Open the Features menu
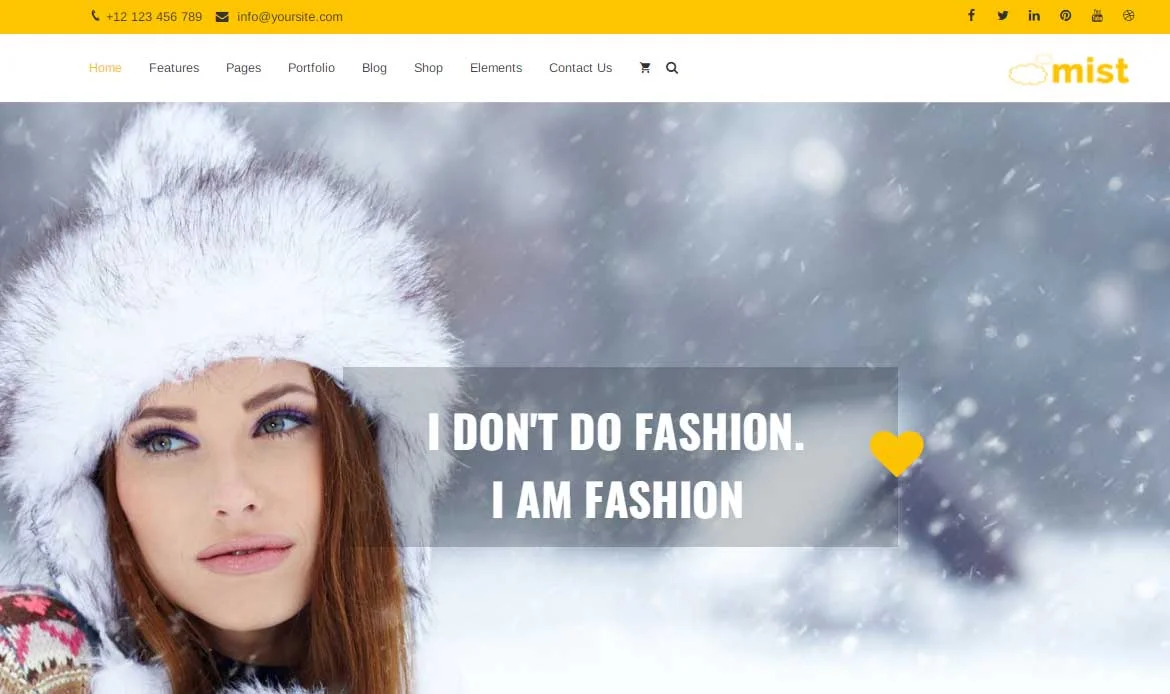The image size is (1170, 694). pos(174,68)
